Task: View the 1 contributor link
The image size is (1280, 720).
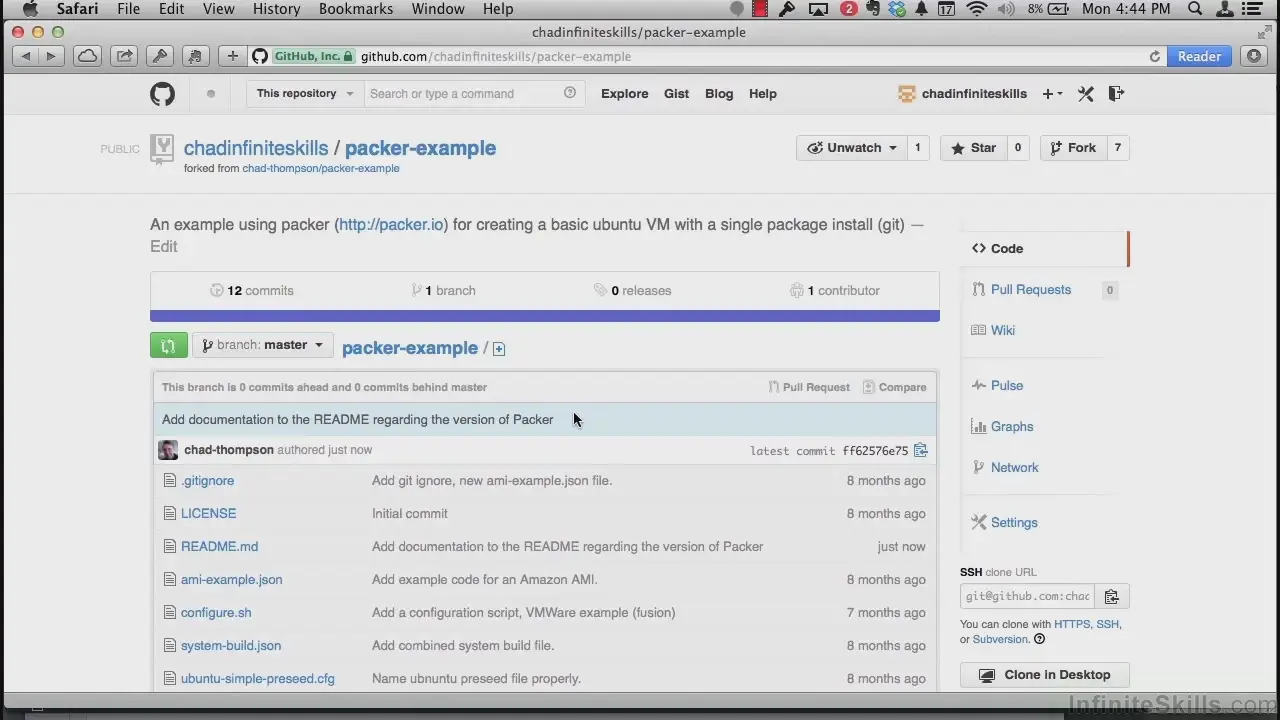Action: click(835, 291)
